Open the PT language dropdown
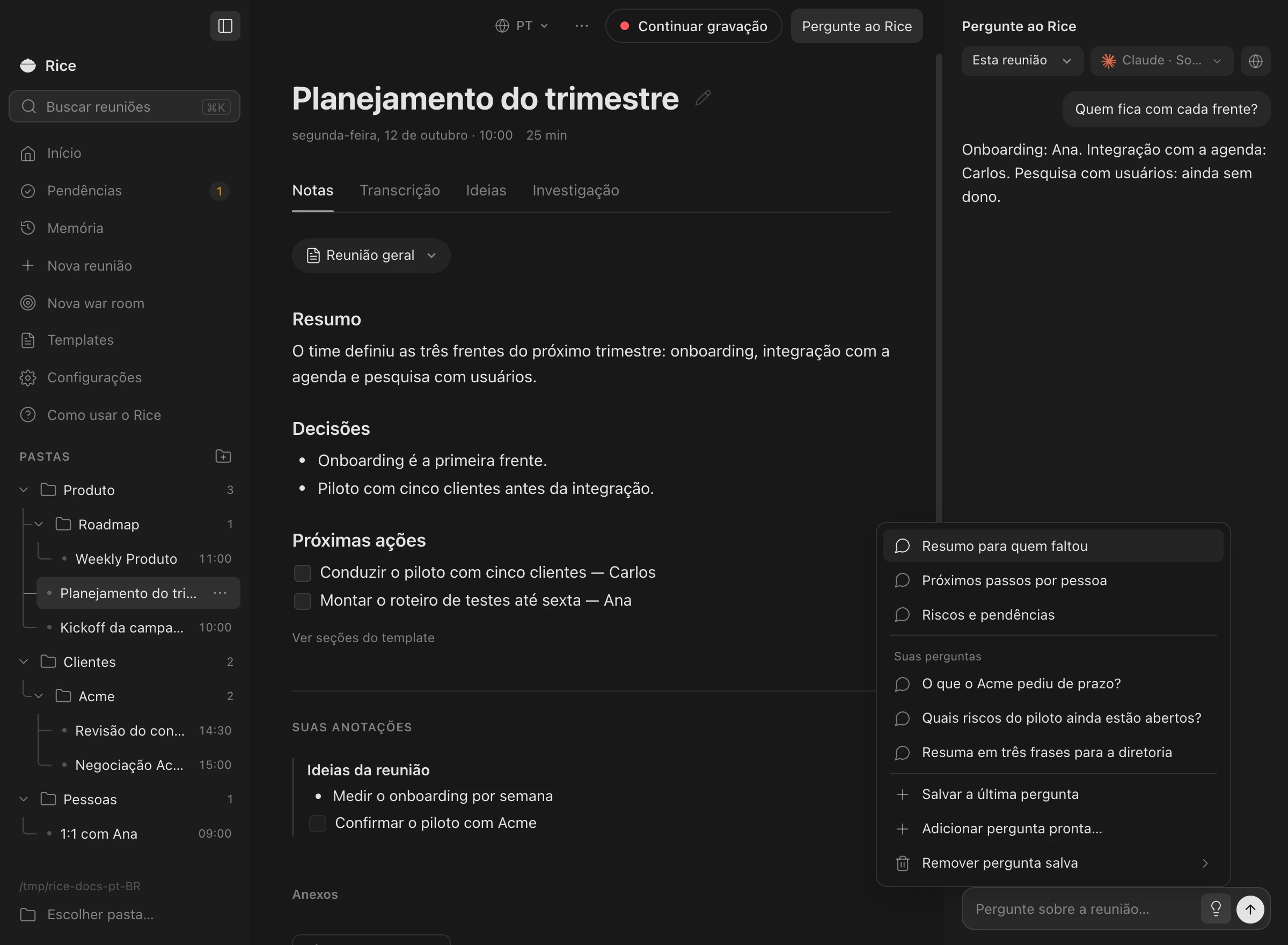1288x945 pixels. point(522,26)
